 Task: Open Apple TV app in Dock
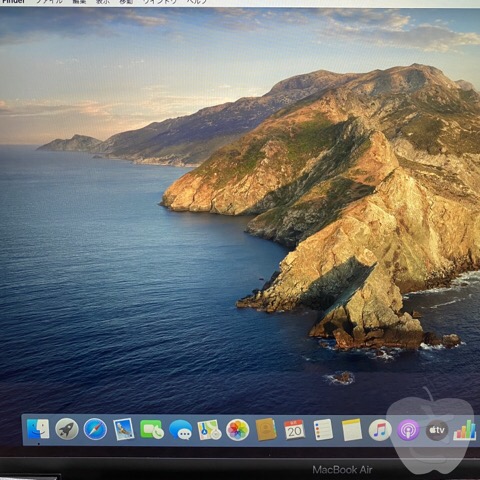coord(437,430)
